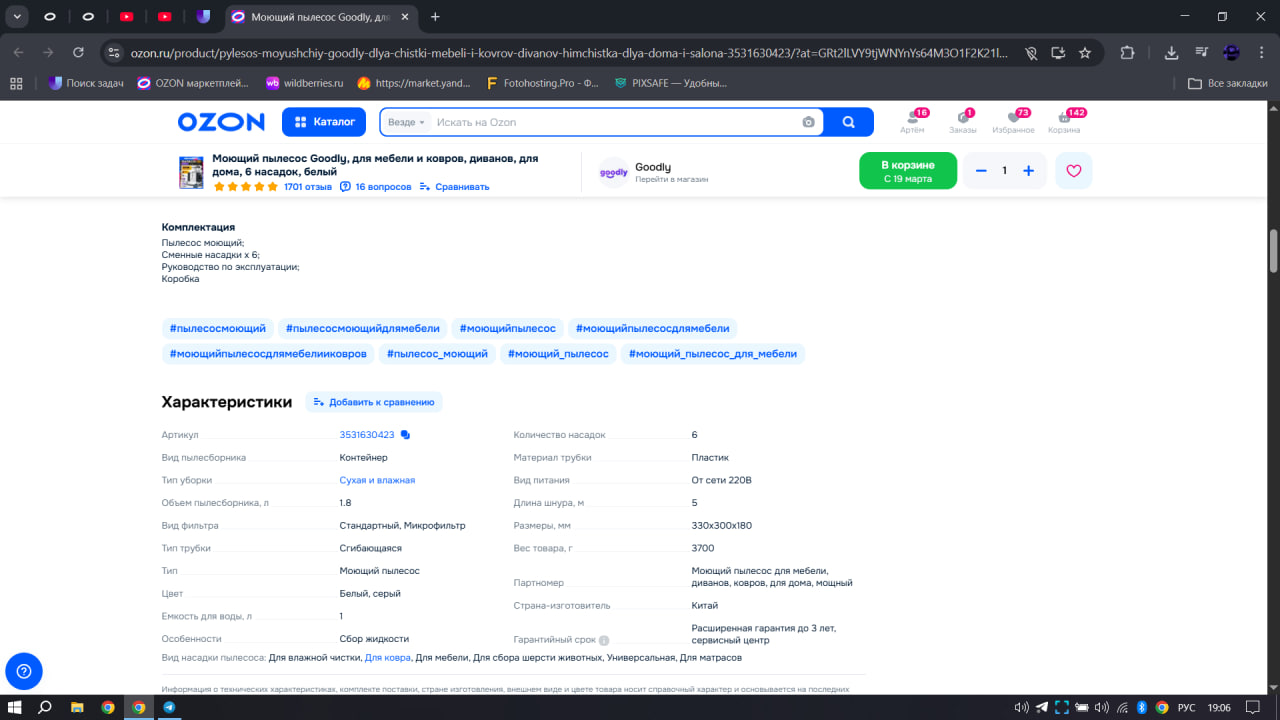Click the info icon beside Гарантийный срок
This screenshot has width=1280, height=720.
[604, 641]
